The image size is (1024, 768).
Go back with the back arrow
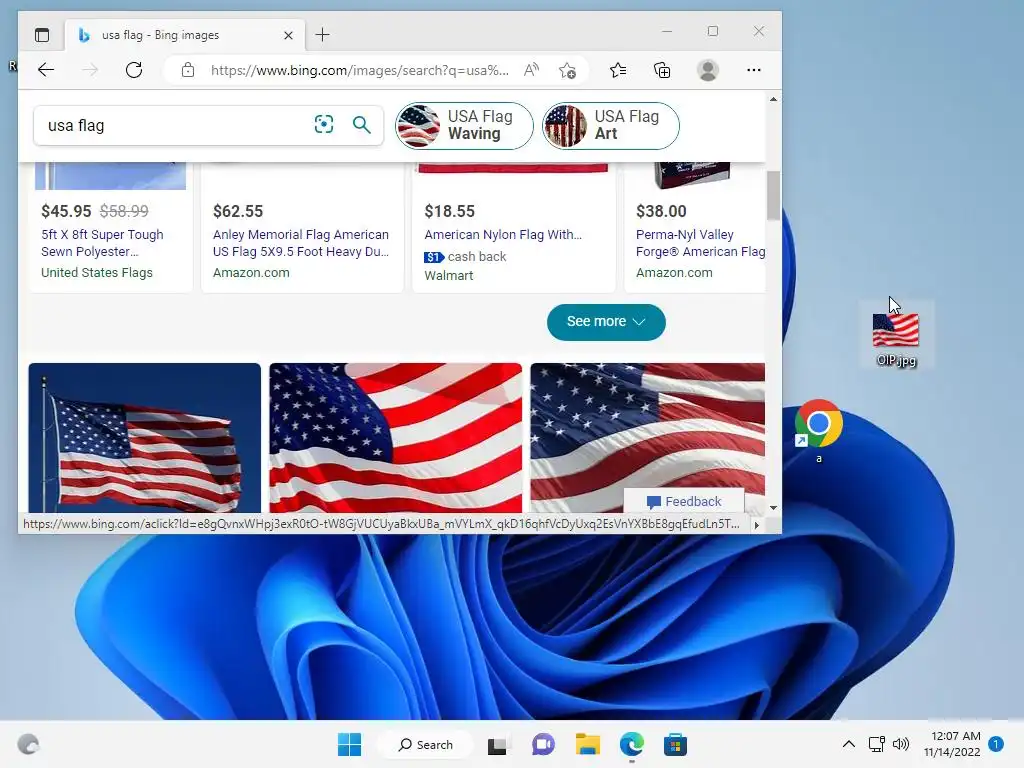point(46,70)
